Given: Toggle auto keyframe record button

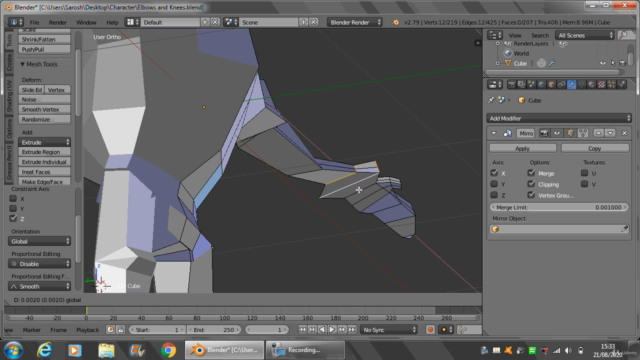Looking at the screenshot, I should (x=430, y=329).
